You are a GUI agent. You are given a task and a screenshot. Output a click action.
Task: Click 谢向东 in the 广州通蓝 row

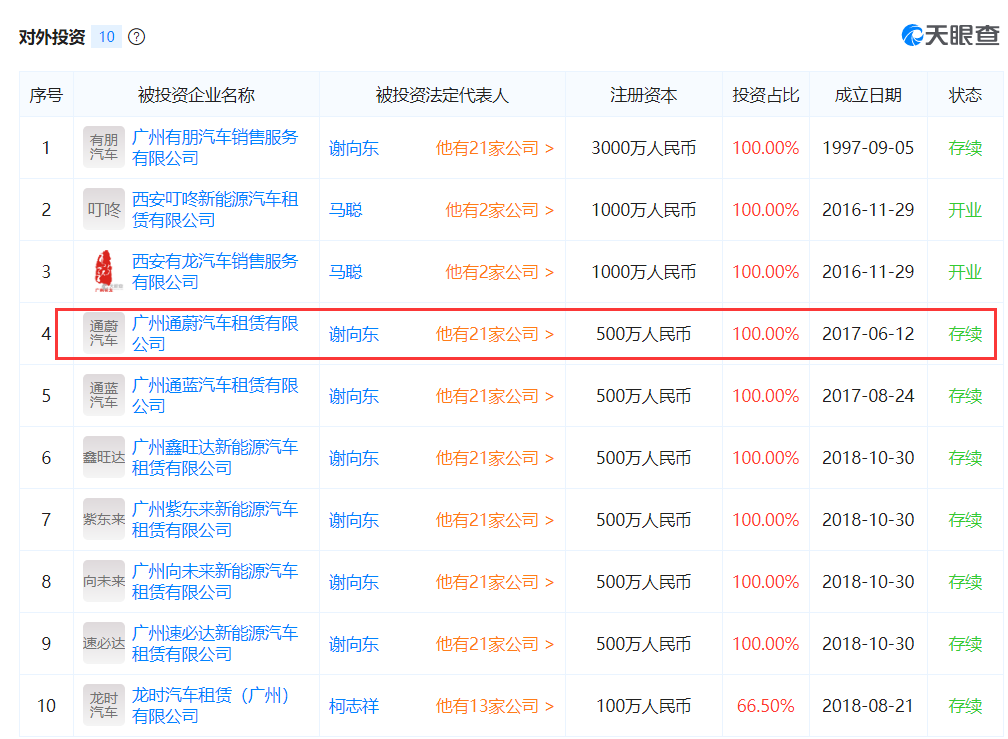[x=354, y=396]
